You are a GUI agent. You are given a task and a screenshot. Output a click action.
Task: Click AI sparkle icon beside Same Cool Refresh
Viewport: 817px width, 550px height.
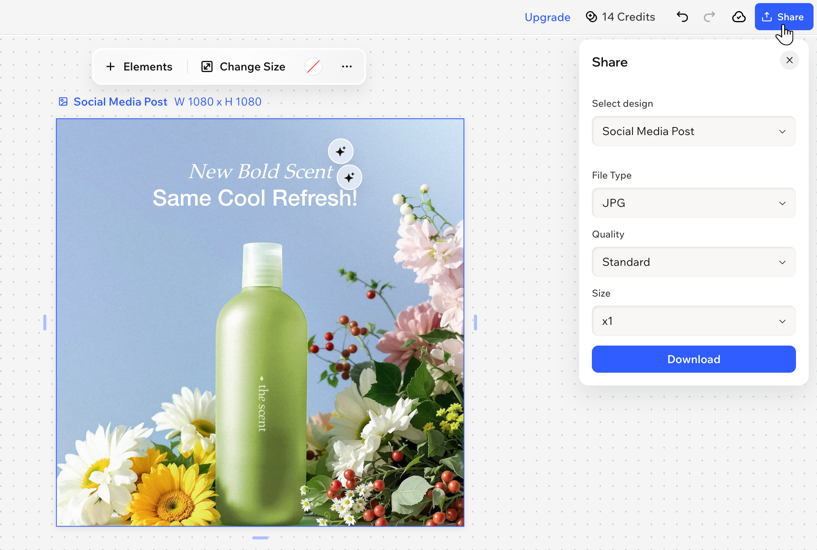click(350, 178)
